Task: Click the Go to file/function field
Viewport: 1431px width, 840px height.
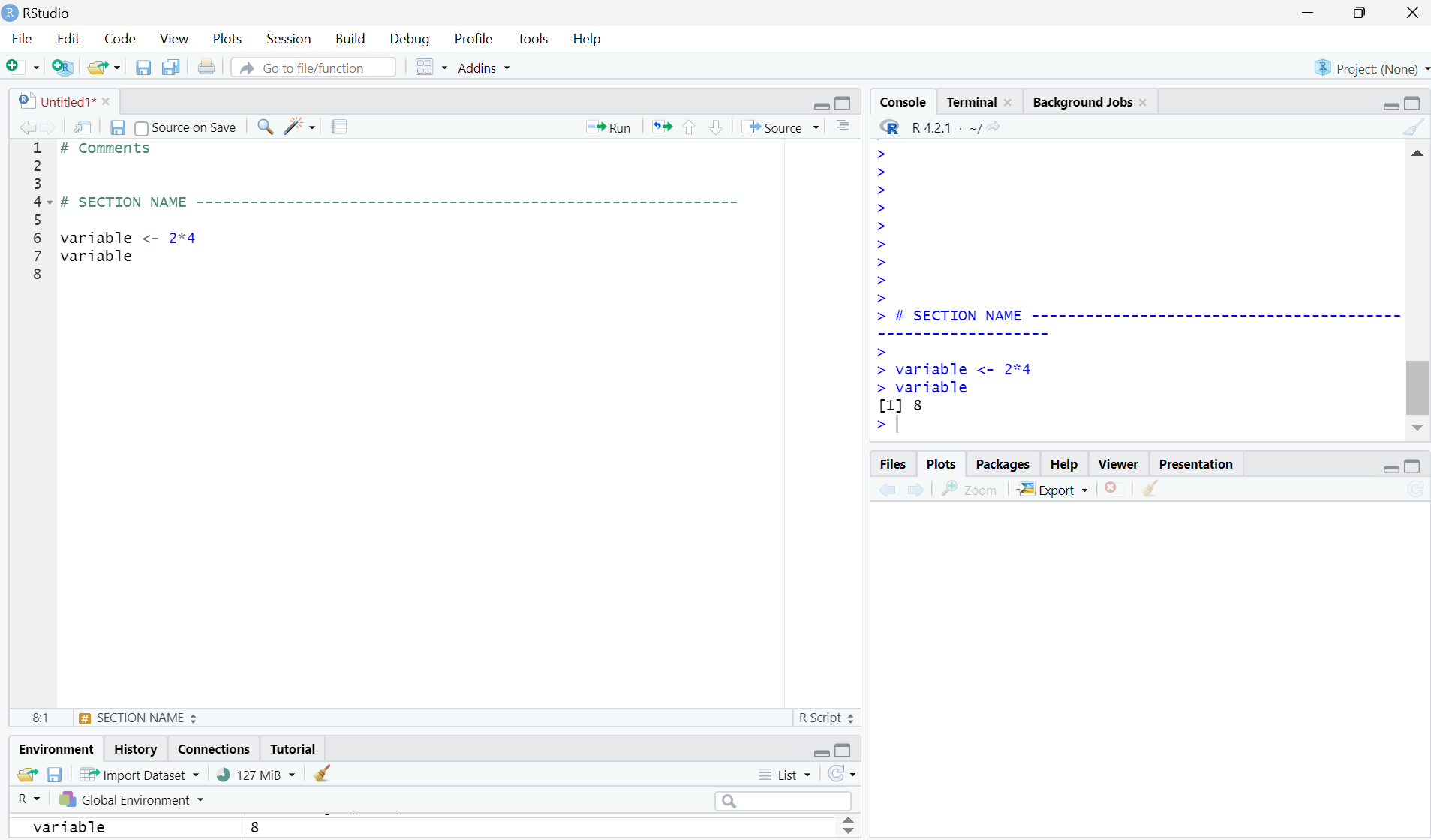Action: [314, 67]
